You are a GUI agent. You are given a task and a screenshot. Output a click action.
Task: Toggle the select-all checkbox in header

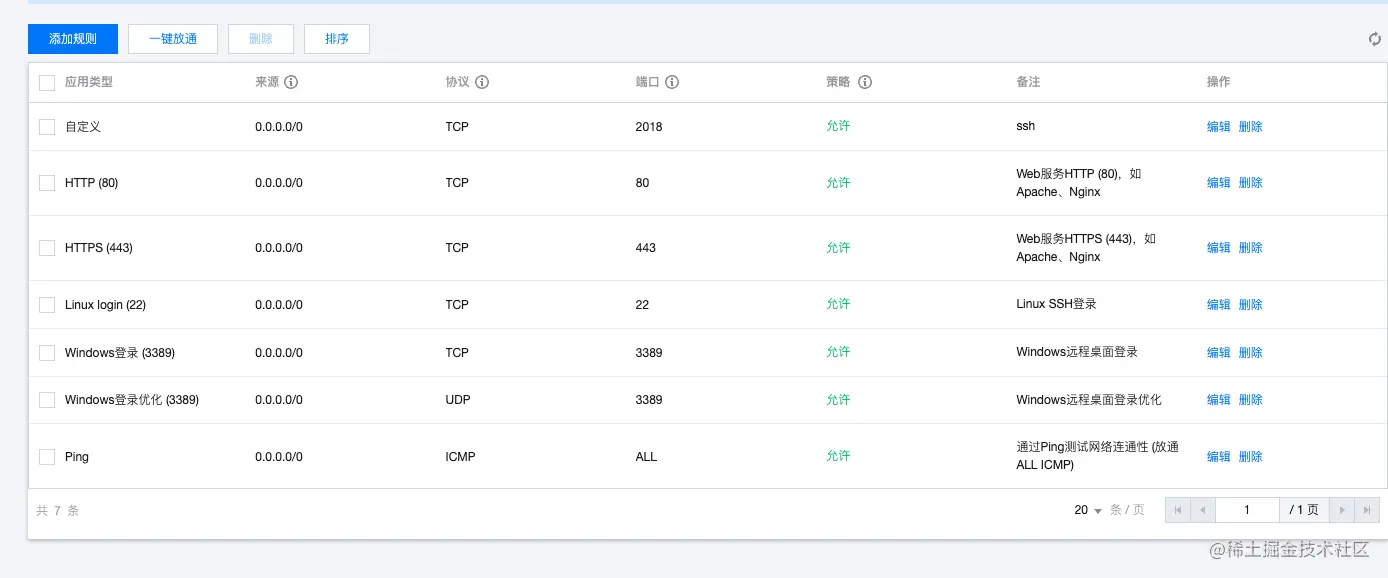47,82
